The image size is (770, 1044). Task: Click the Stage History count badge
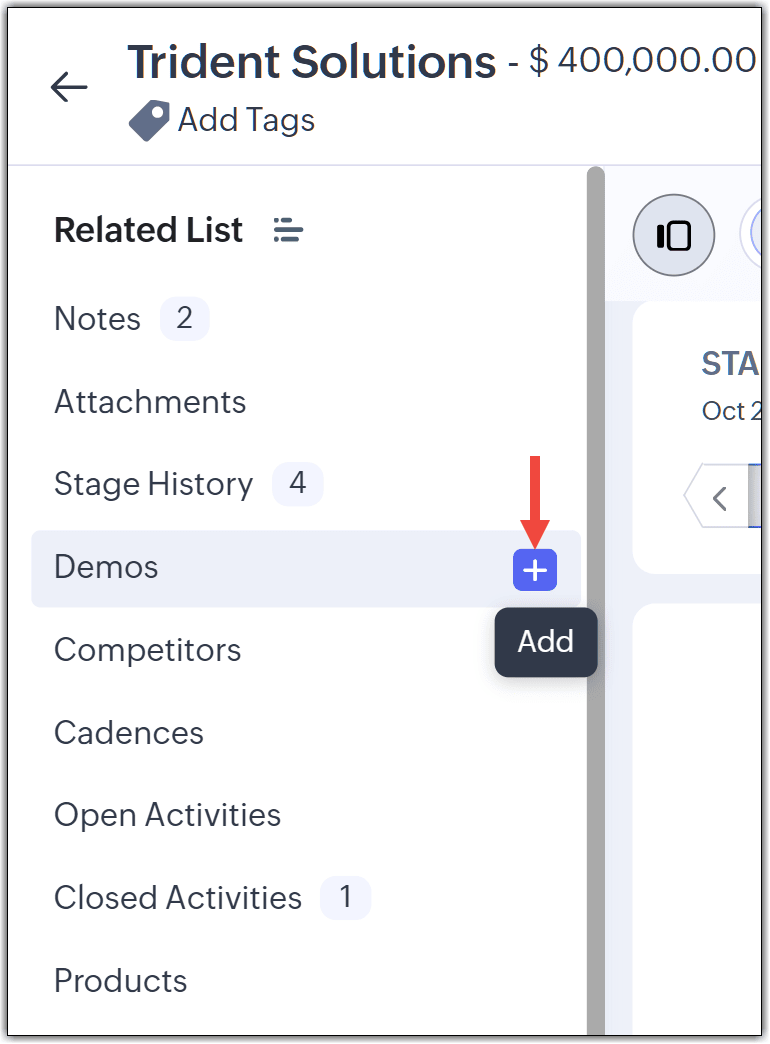pos(298,483)
